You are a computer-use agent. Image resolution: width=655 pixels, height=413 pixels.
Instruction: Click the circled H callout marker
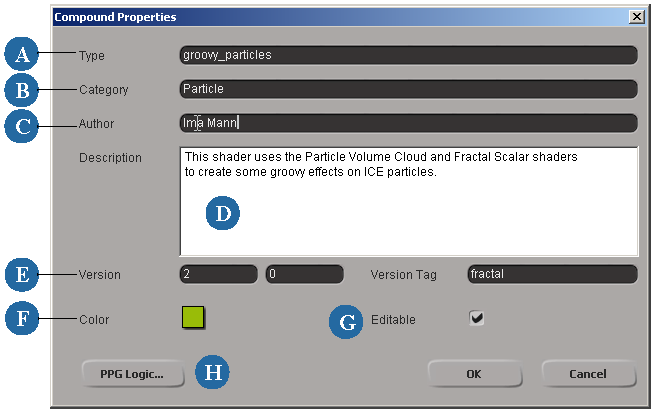pos(212,372)
